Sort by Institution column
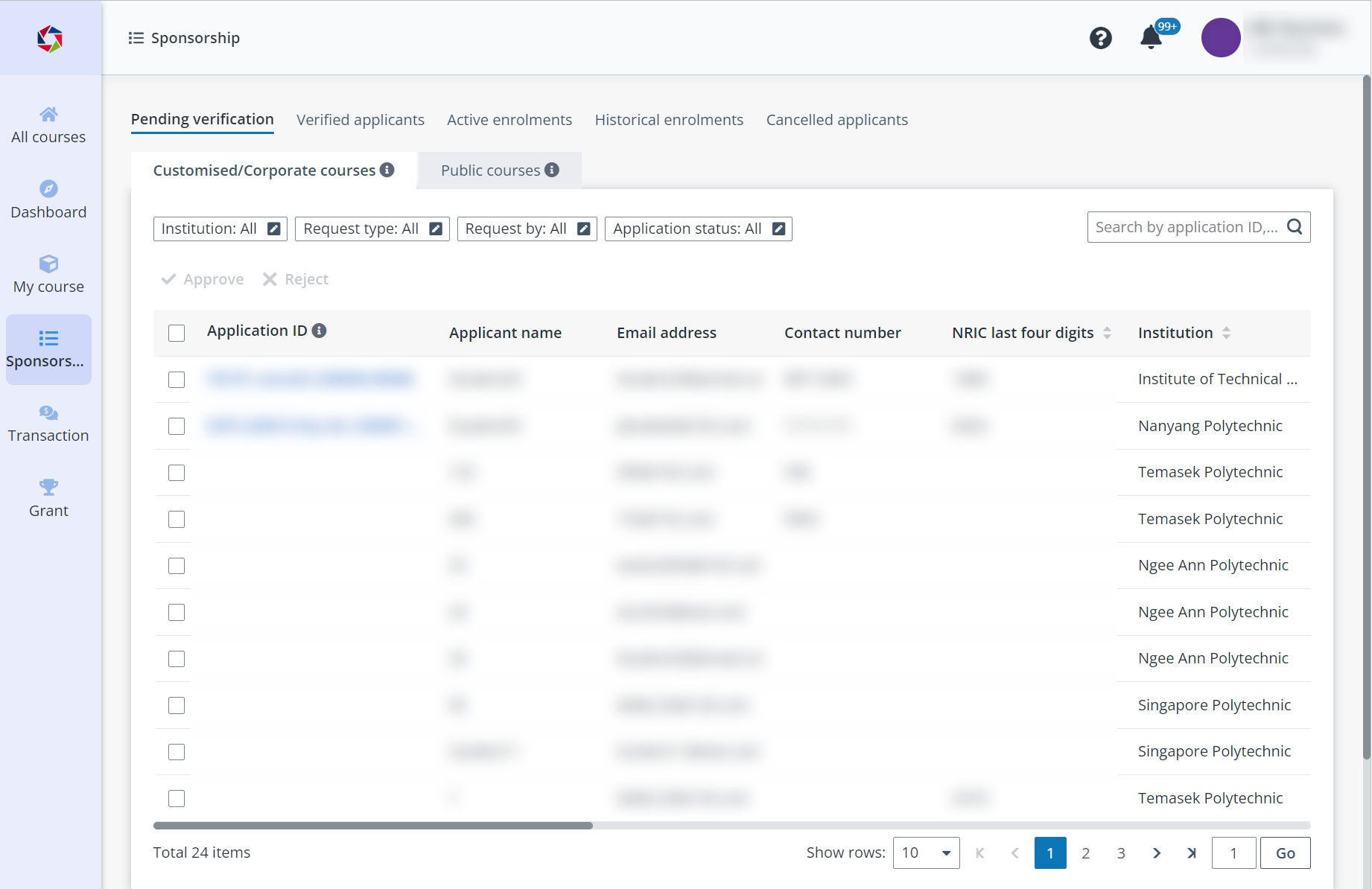The height and width of the screenshot is (889, 1372). (x=1226, y=333)
